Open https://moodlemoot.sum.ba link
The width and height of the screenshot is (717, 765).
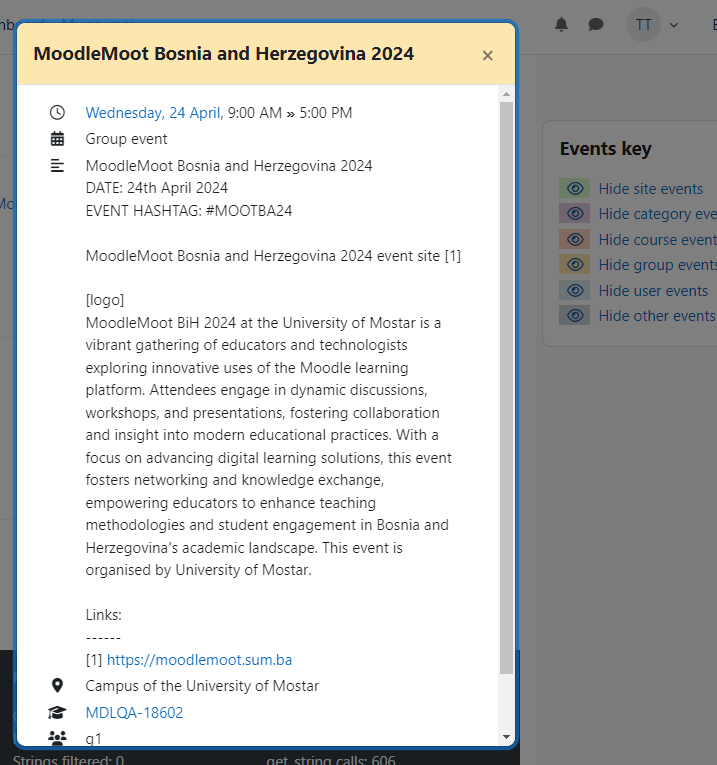click(199, 660)
